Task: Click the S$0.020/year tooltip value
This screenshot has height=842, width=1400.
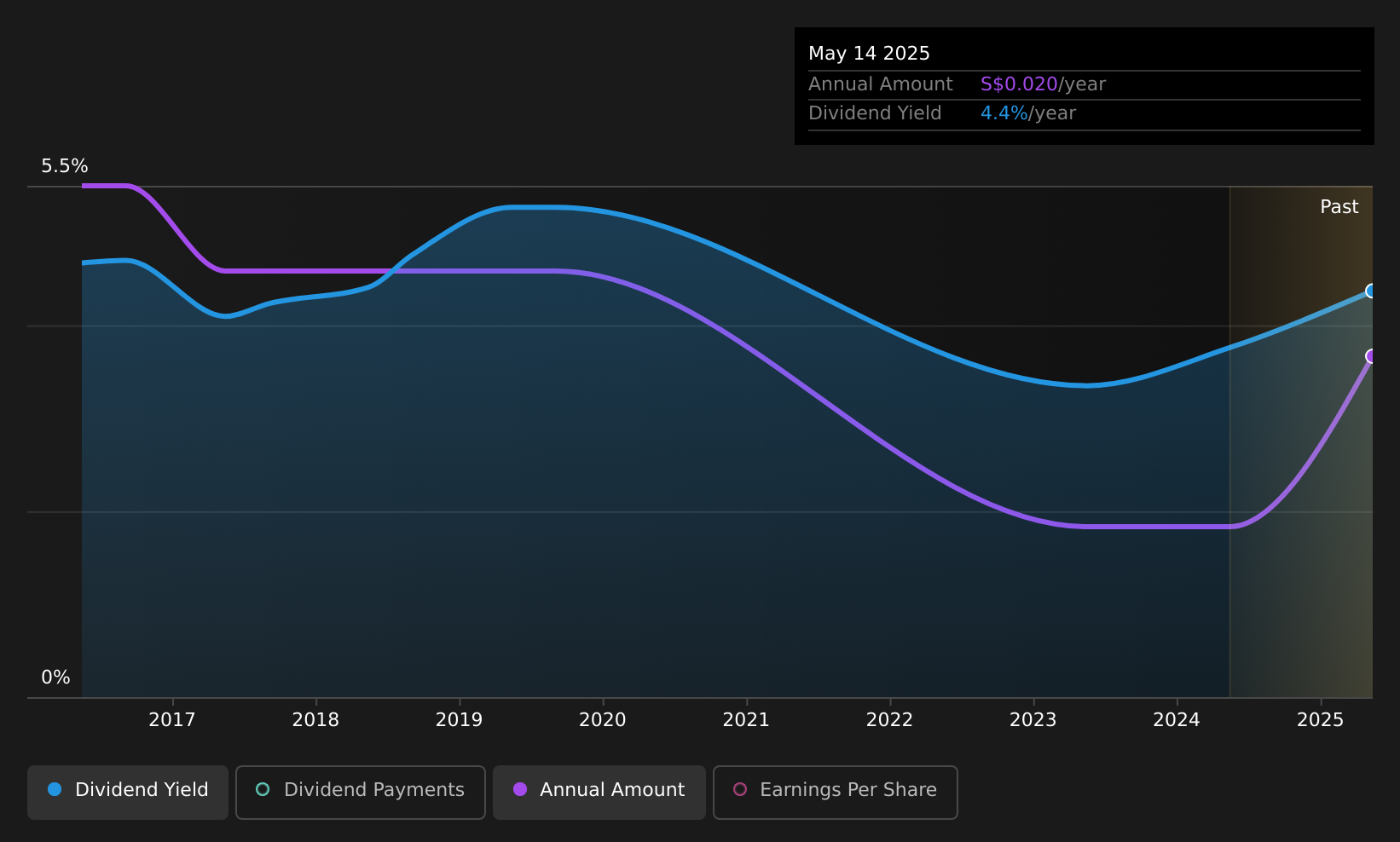Action: tap(1043, 84)
